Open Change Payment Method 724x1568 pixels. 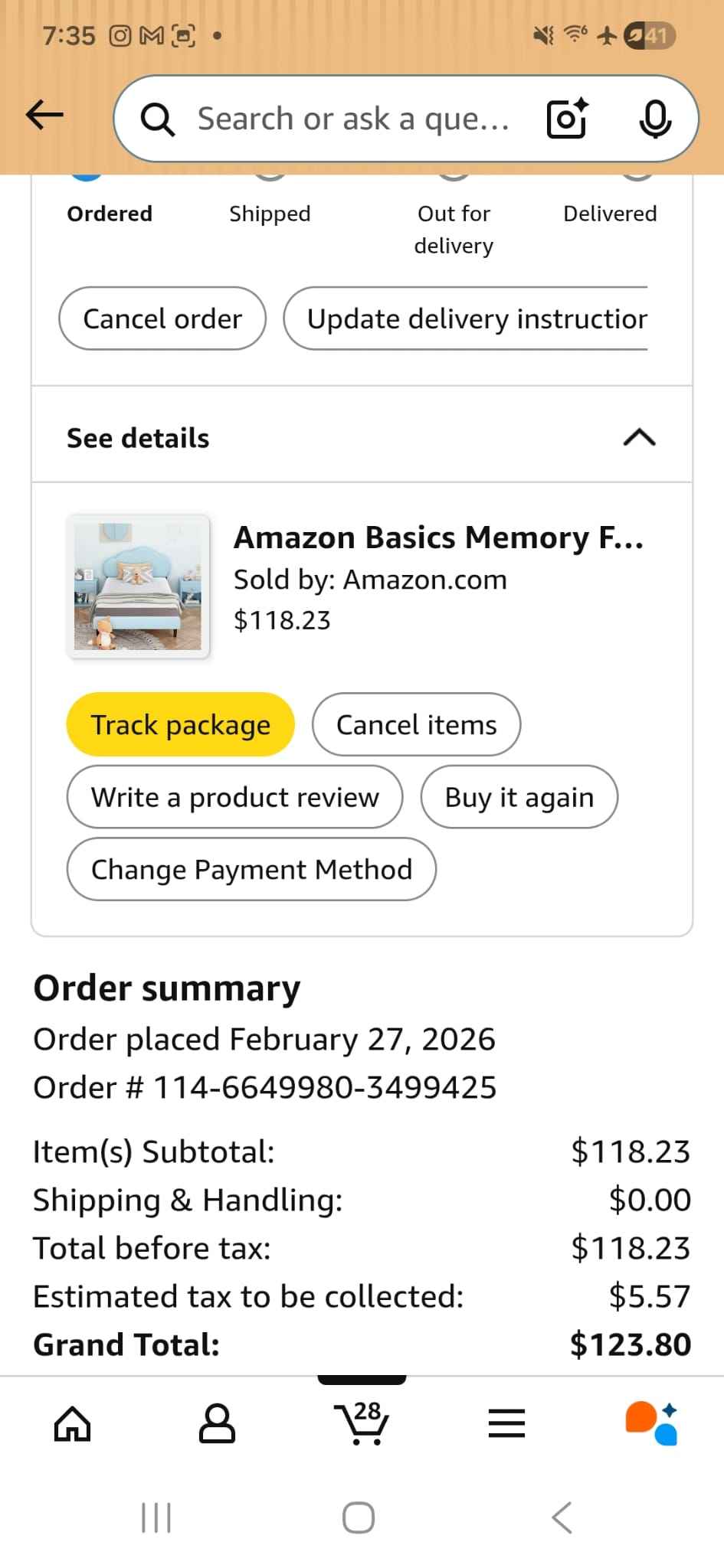[251, 869]
